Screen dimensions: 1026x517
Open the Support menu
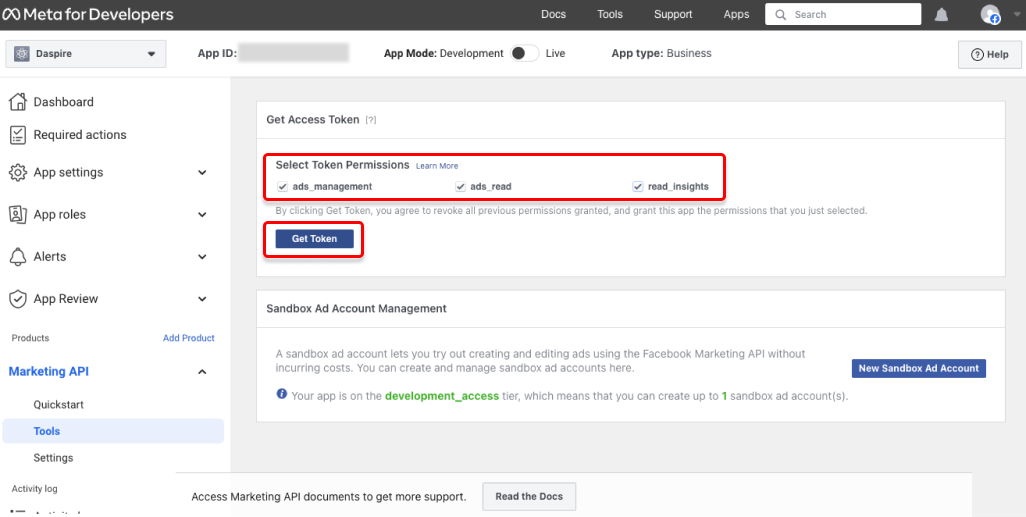673,14
